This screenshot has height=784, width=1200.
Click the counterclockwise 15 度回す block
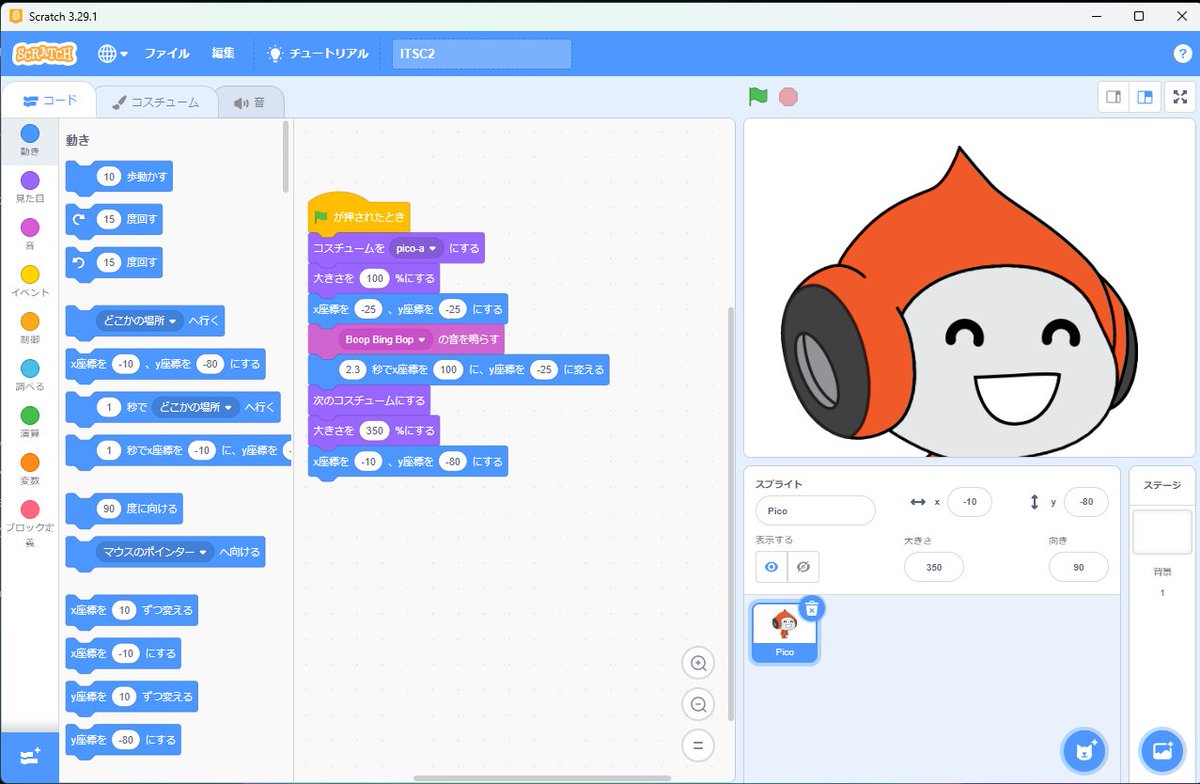click(114, 262)
